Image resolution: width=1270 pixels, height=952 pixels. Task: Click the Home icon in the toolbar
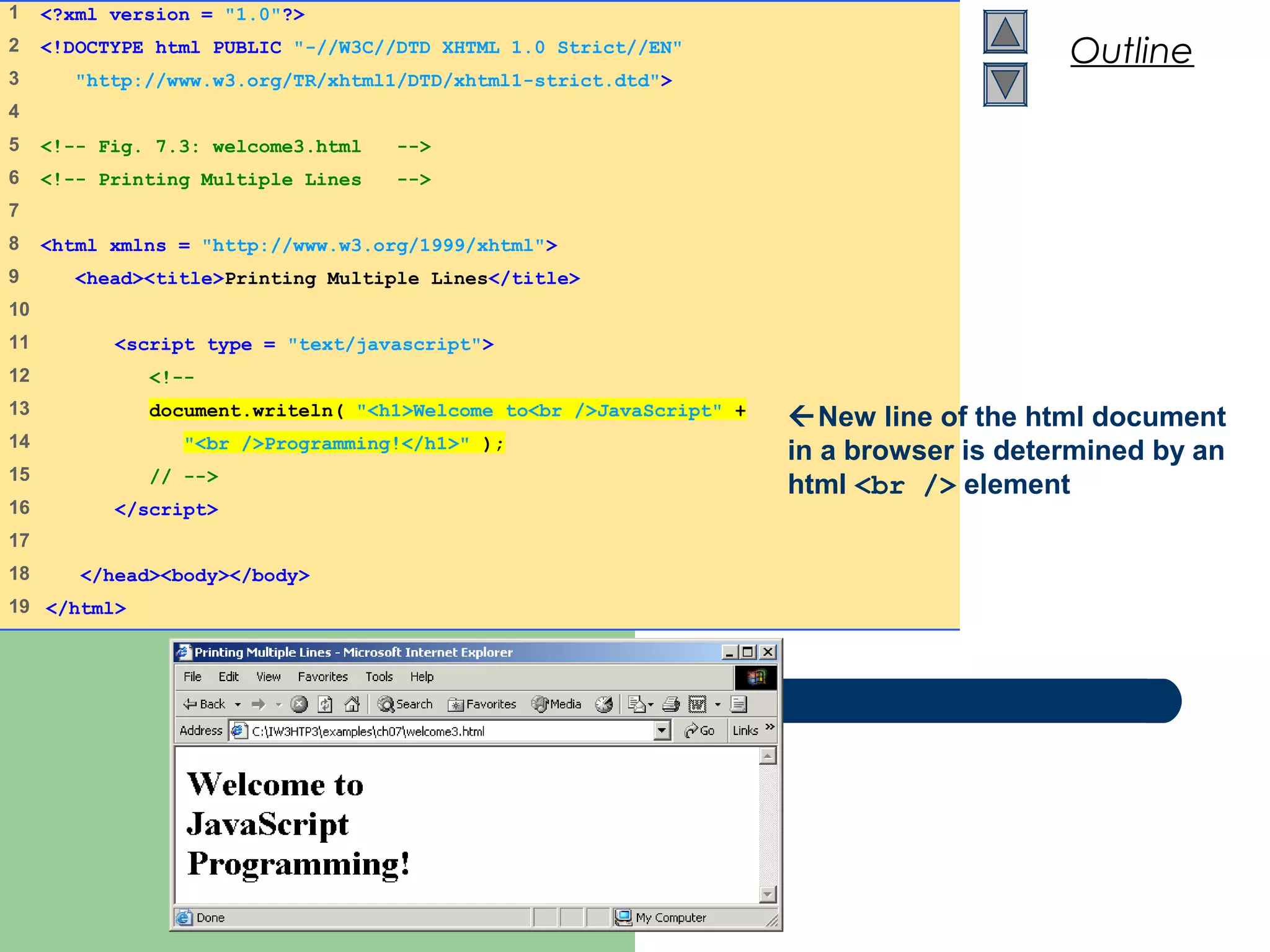352,704
